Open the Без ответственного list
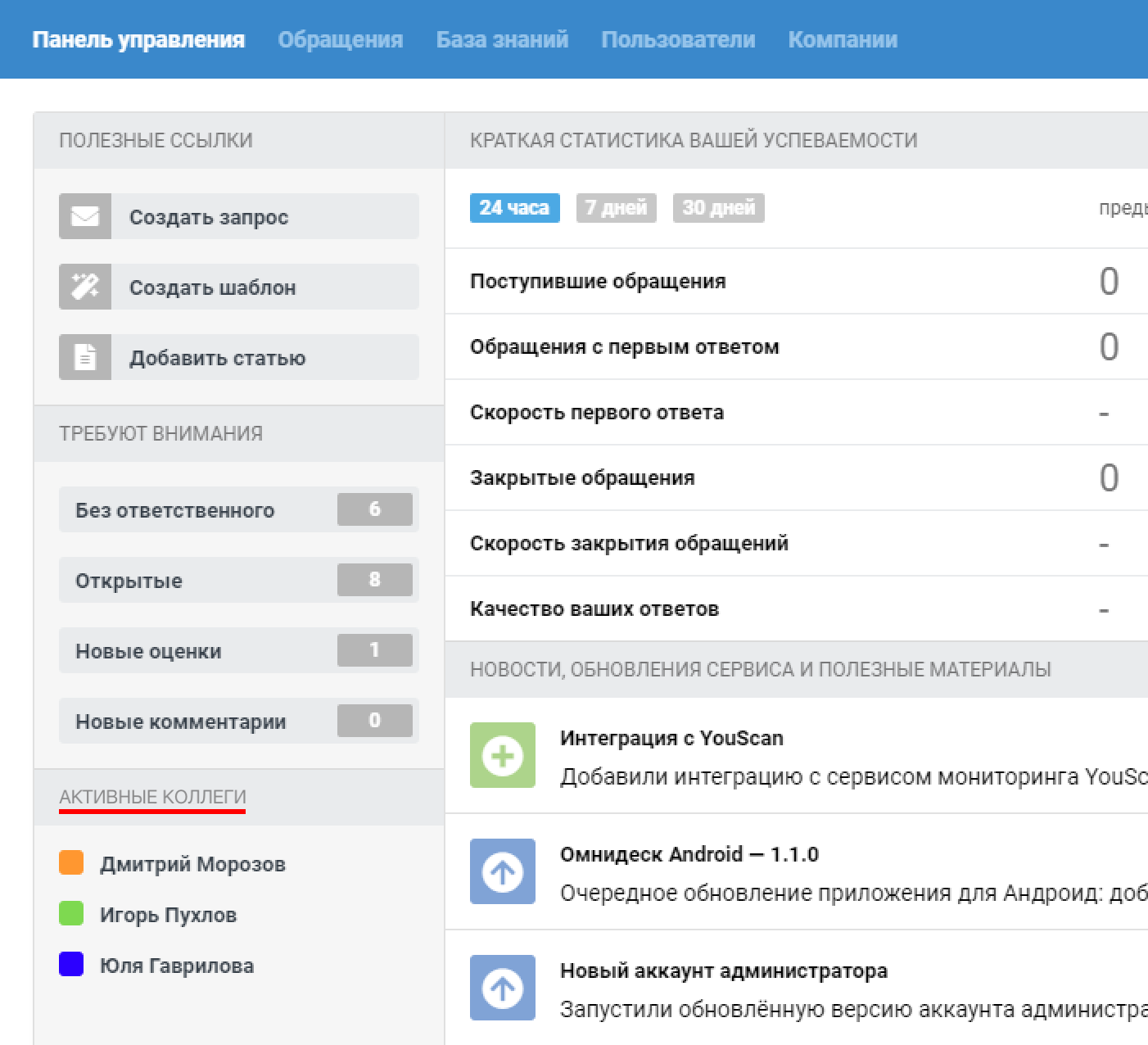The image size is (1148, 1045). [x=239, y=509]
